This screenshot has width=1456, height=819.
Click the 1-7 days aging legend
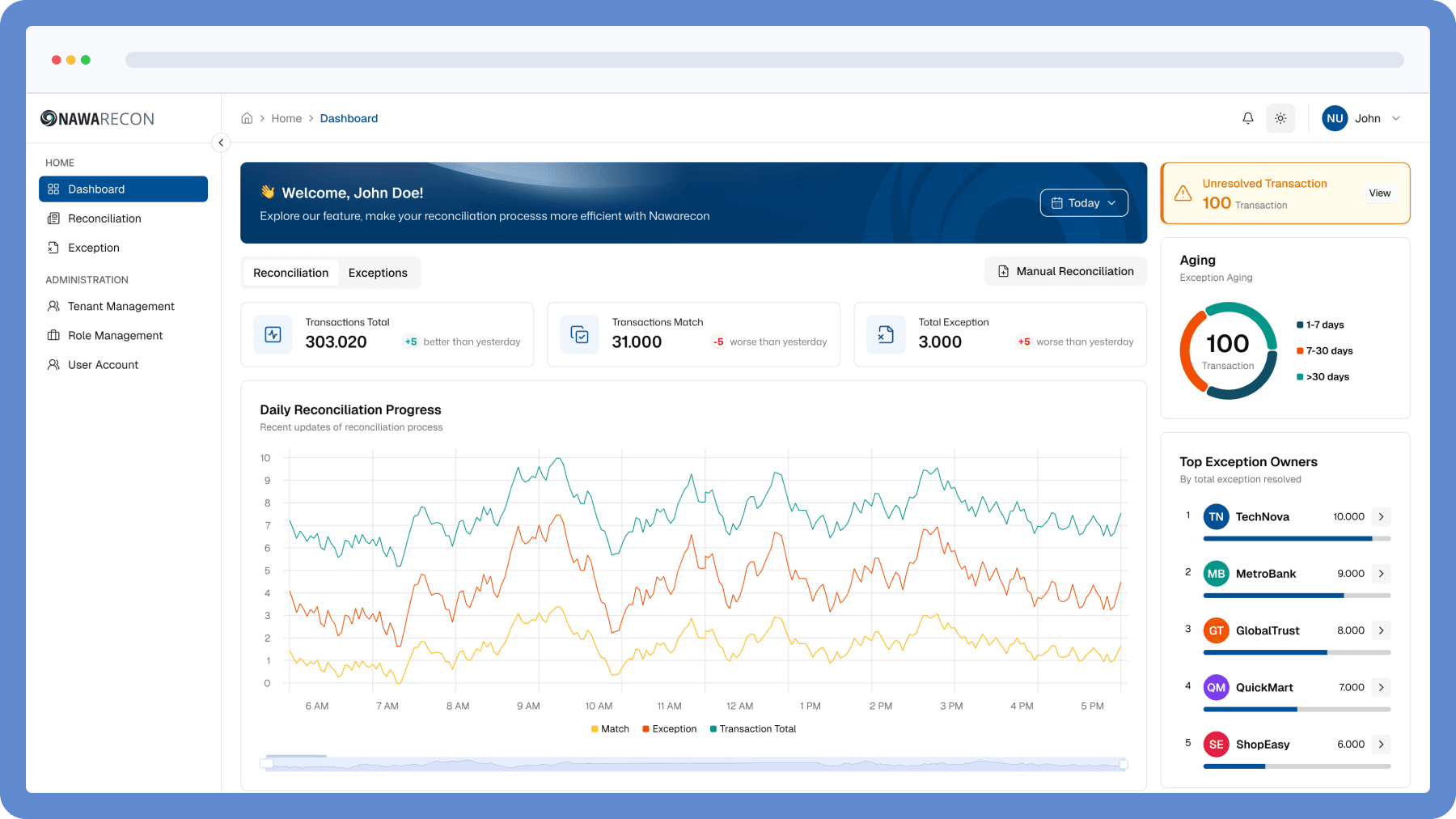point(1320,325)
